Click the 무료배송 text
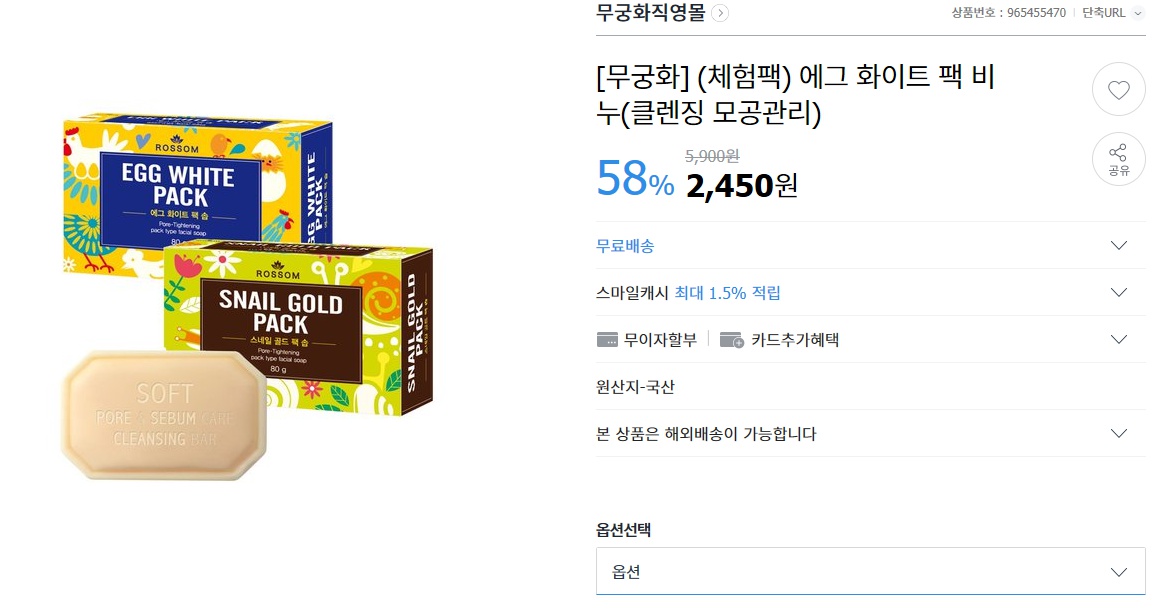The height and width of the screenshot is (610, 1158). point(625,246)
